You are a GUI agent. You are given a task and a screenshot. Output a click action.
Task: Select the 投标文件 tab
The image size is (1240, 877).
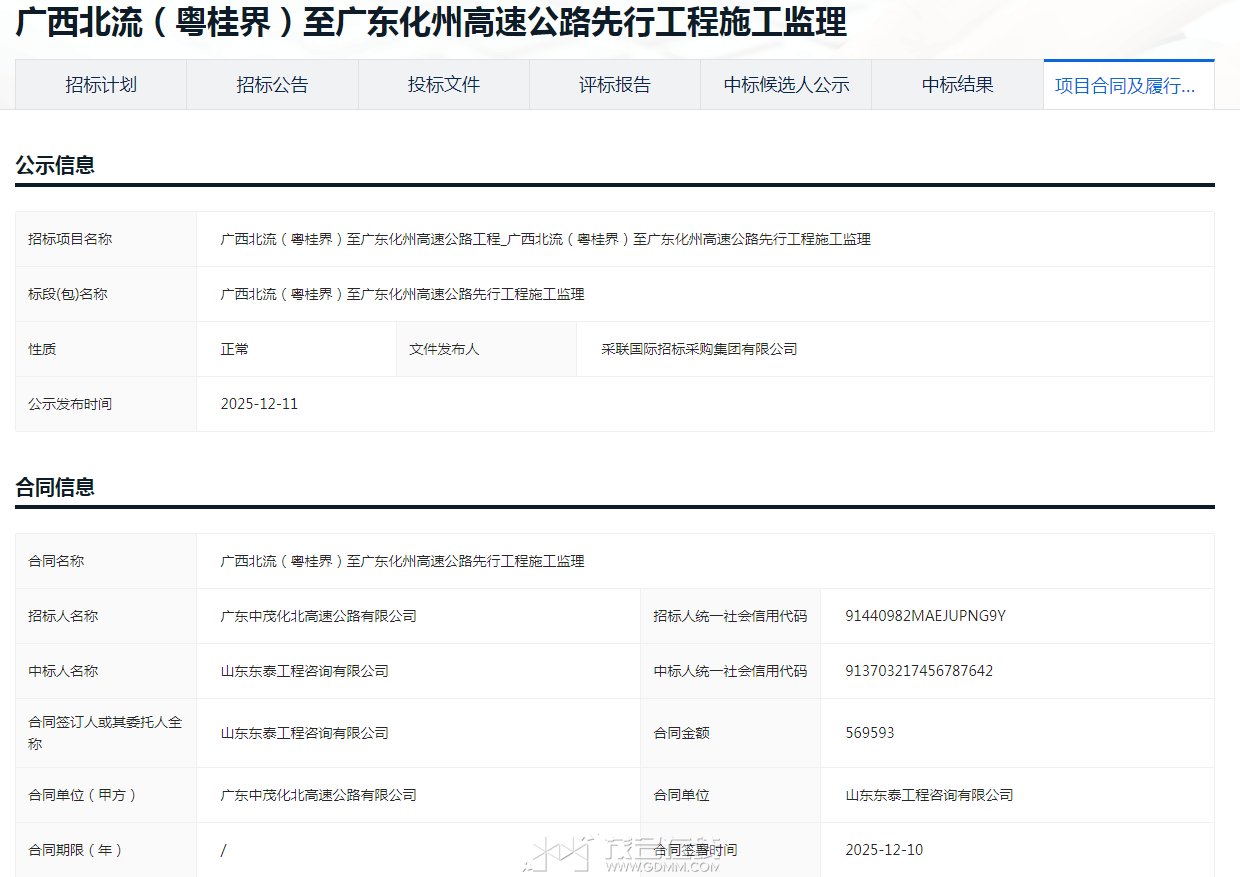444,85
